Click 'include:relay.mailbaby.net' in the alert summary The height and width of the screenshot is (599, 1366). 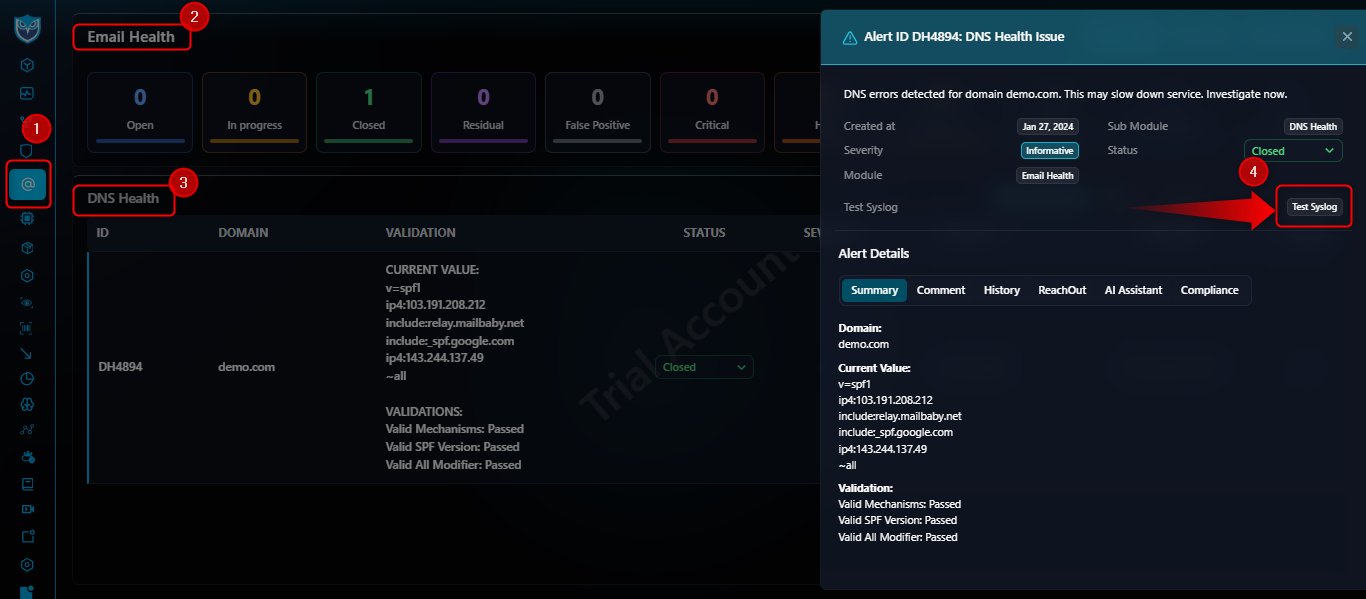point(900,416)
